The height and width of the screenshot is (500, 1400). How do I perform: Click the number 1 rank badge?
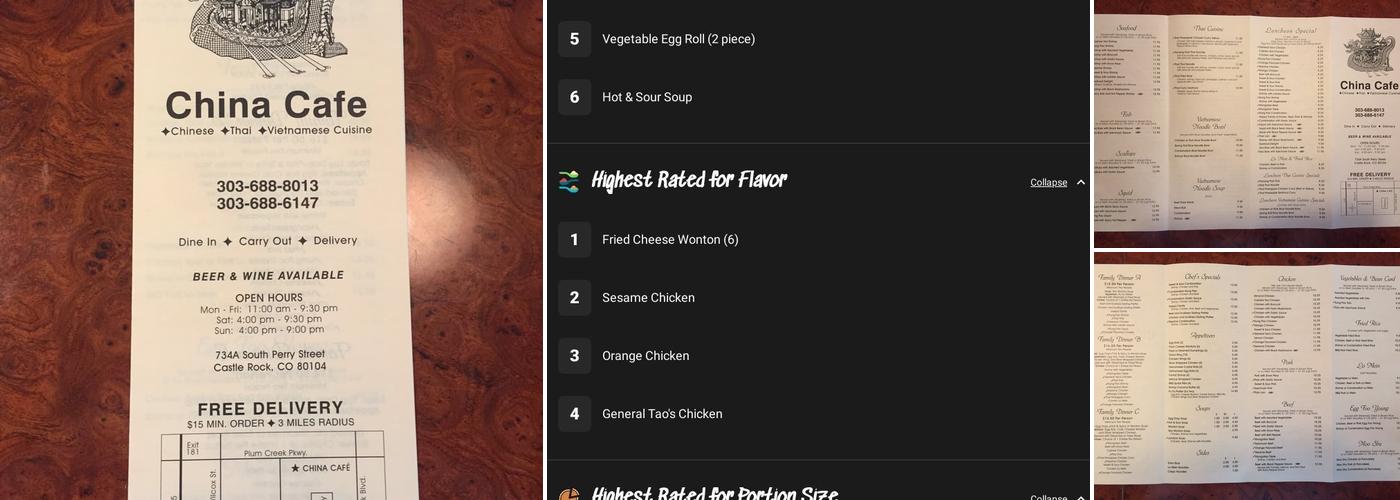(574, 240)
